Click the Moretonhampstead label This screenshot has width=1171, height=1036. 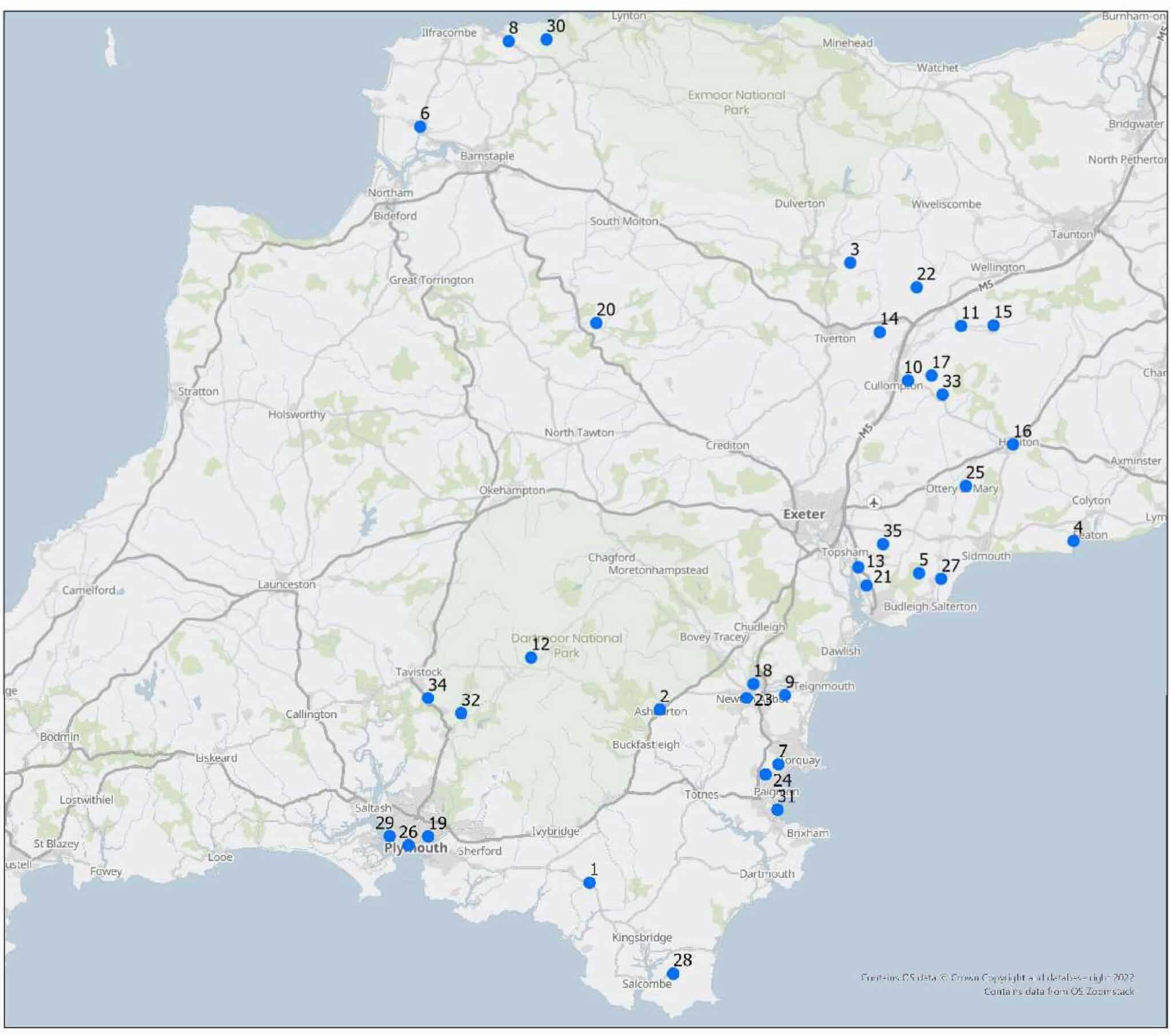658,570
